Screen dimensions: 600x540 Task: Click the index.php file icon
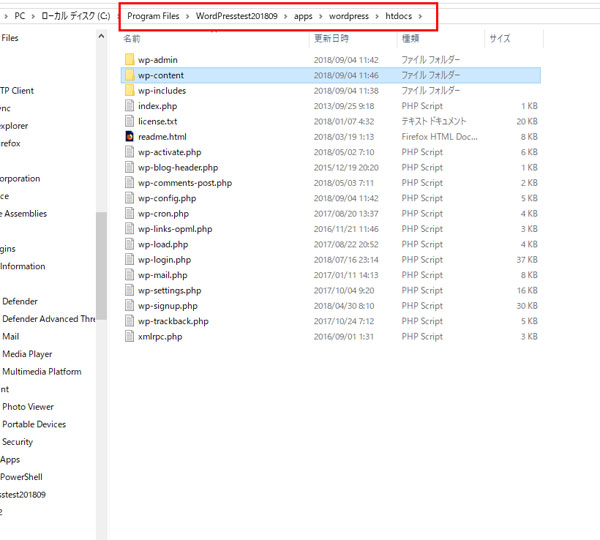click(129, 106)
